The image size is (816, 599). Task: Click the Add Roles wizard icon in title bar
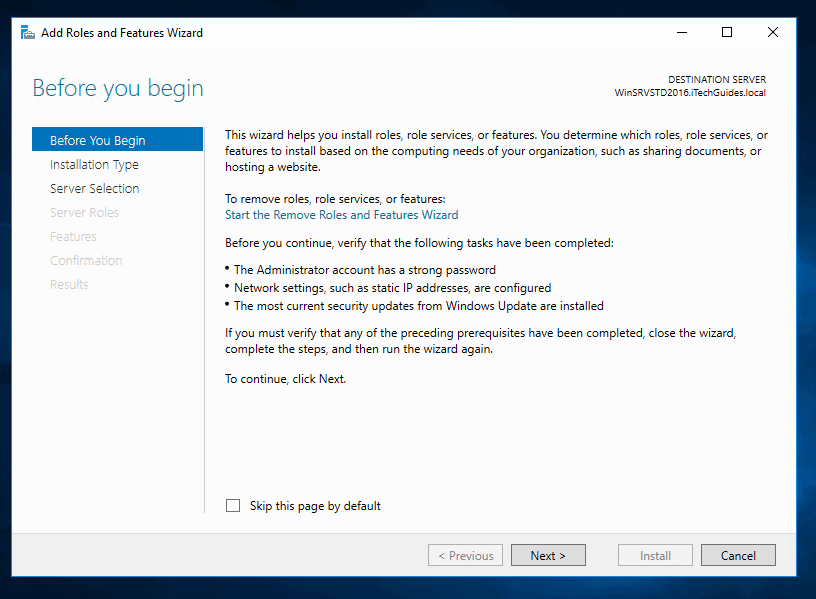tap(27, 32)
